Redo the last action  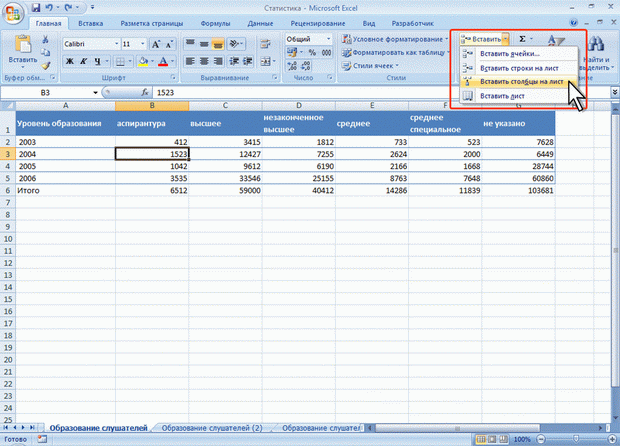click(68, 8)
